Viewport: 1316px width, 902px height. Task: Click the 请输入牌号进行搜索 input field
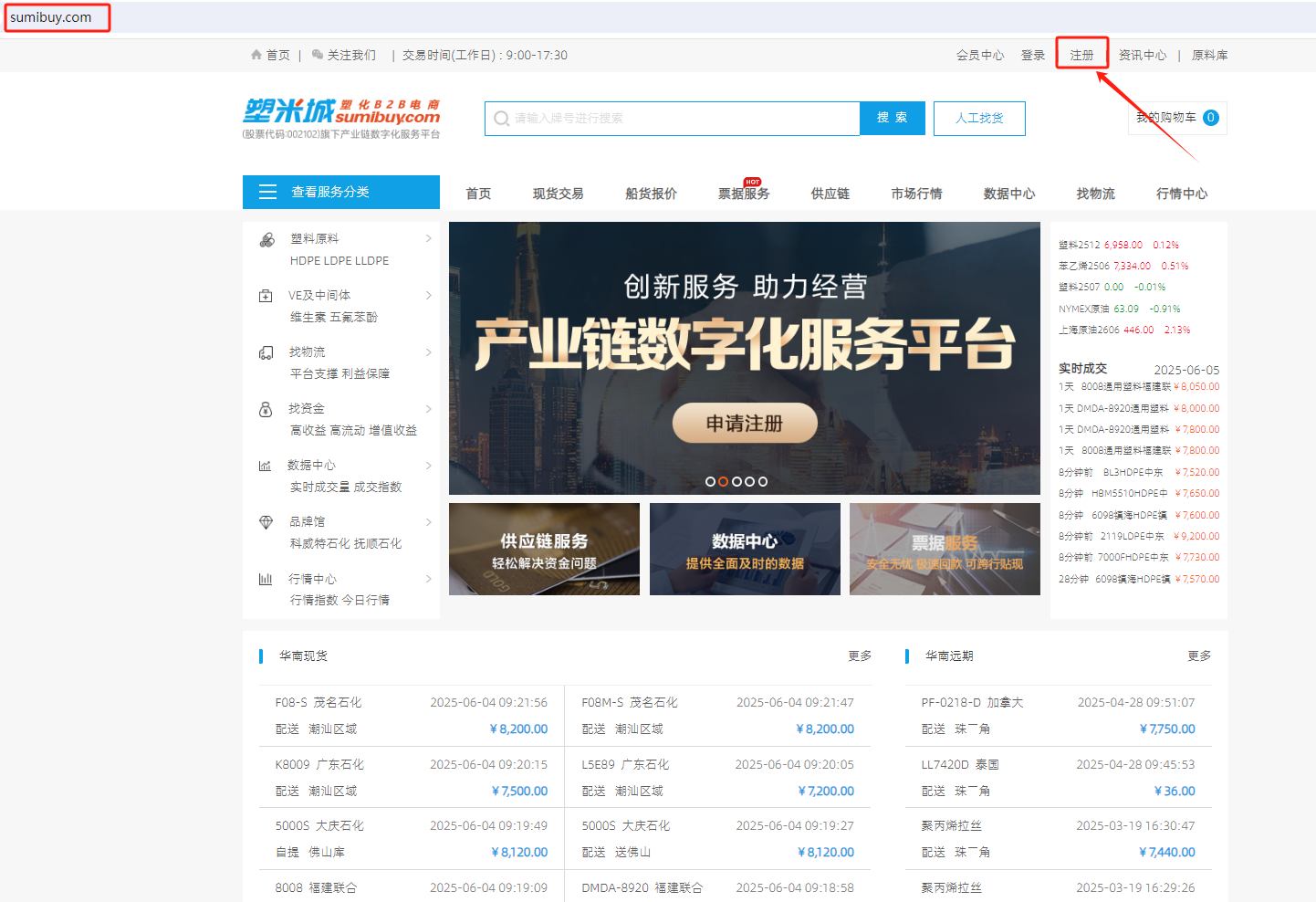[x=673, y=119]
